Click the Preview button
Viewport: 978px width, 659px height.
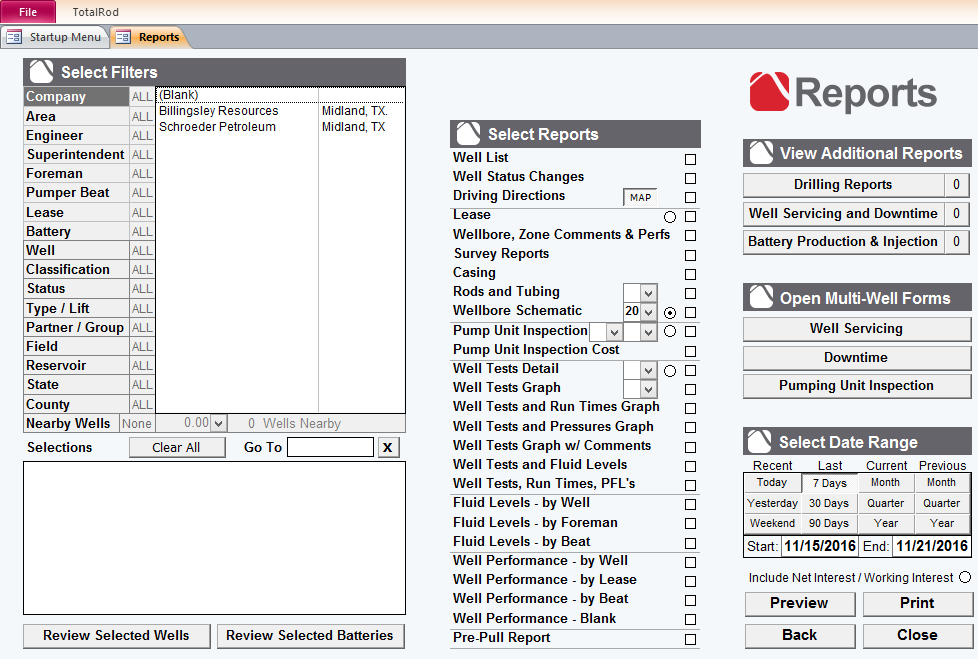click(x=800, y=603)
